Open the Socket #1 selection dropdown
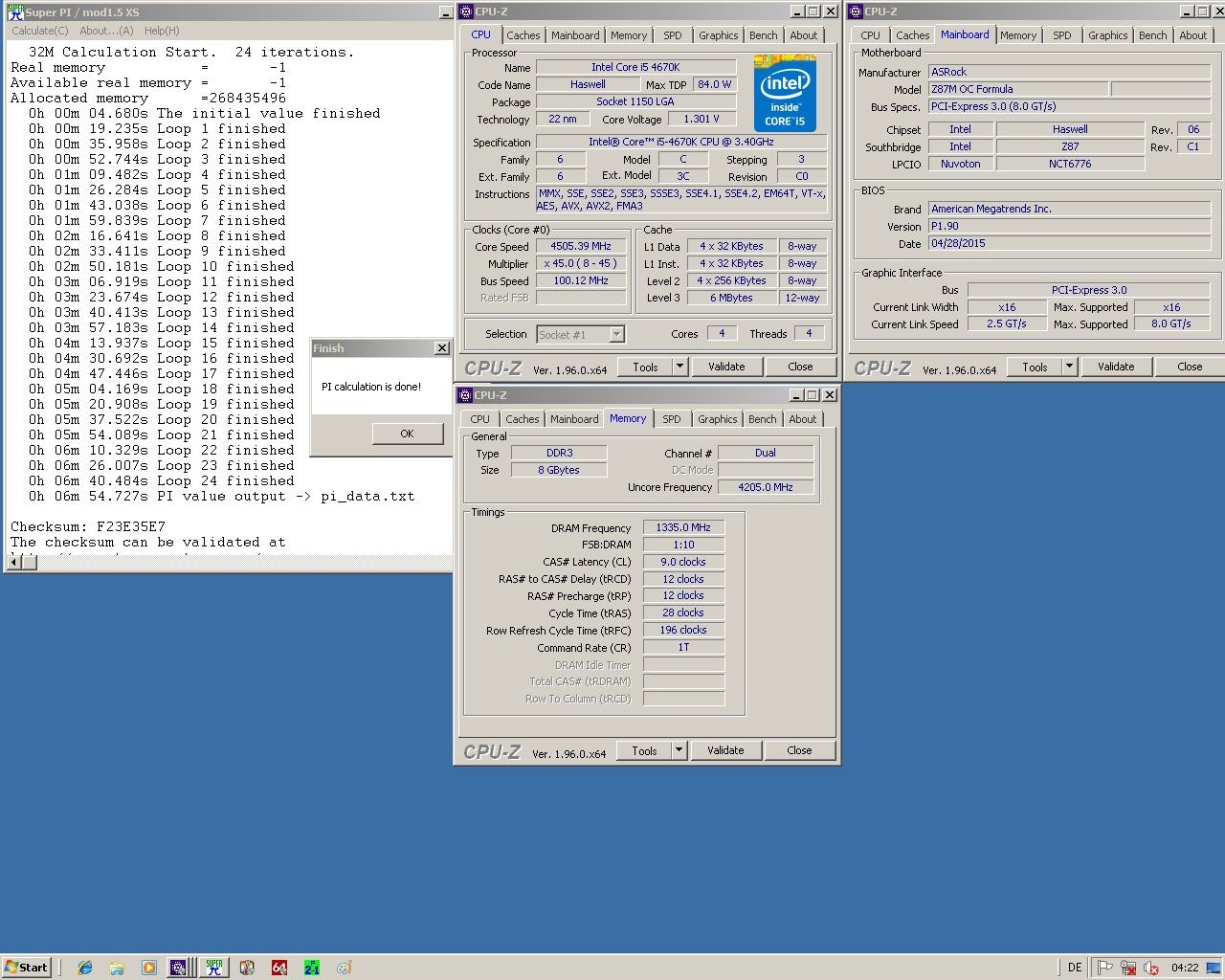The image size is (1225, 980). [616, 334]
